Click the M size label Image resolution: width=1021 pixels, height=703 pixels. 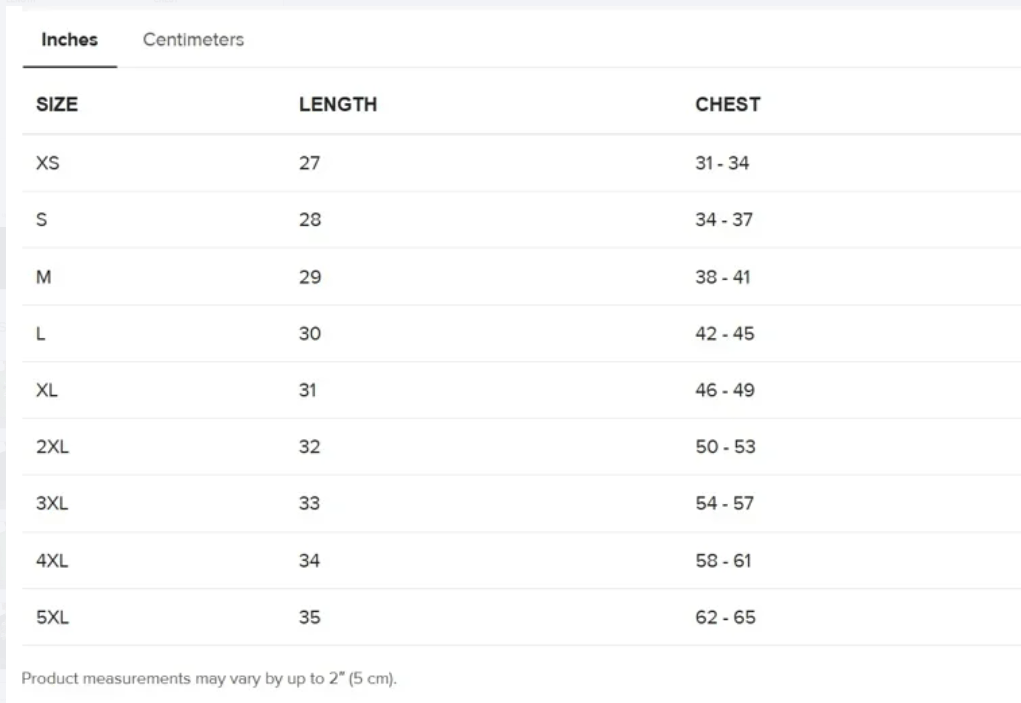pyautogui.click(x=43, y=277)
